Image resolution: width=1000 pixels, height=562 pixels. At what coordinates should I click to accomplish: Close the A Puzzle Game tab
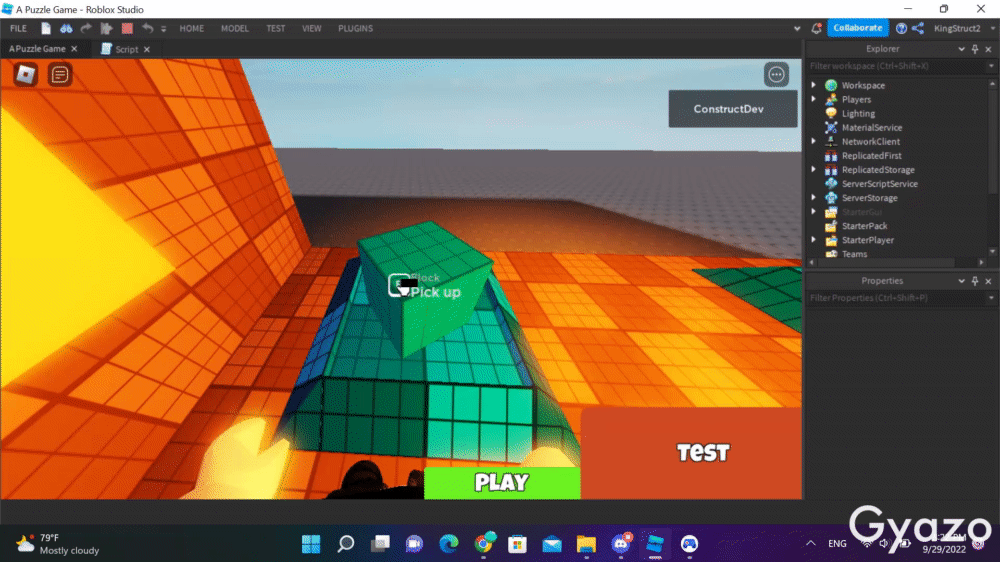point(74,48)
